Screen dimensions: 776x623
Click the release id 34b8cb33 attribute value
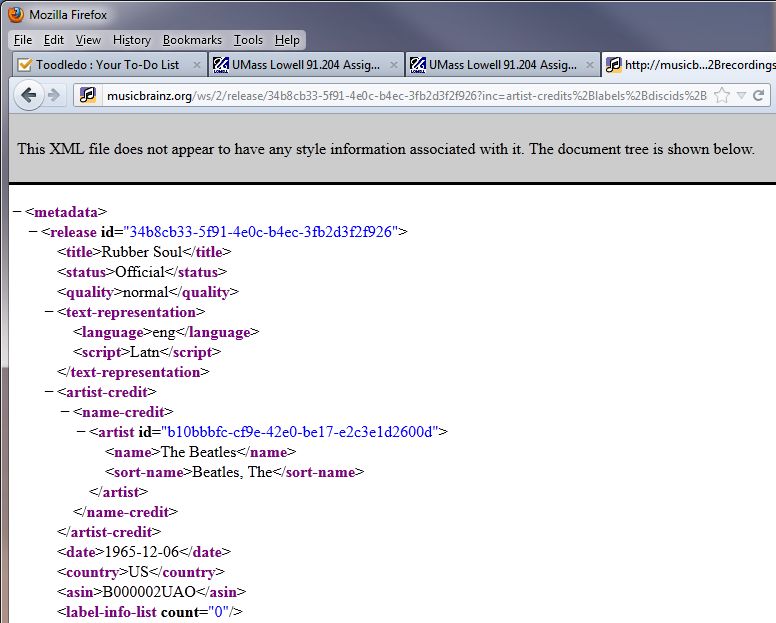(261, 232)
